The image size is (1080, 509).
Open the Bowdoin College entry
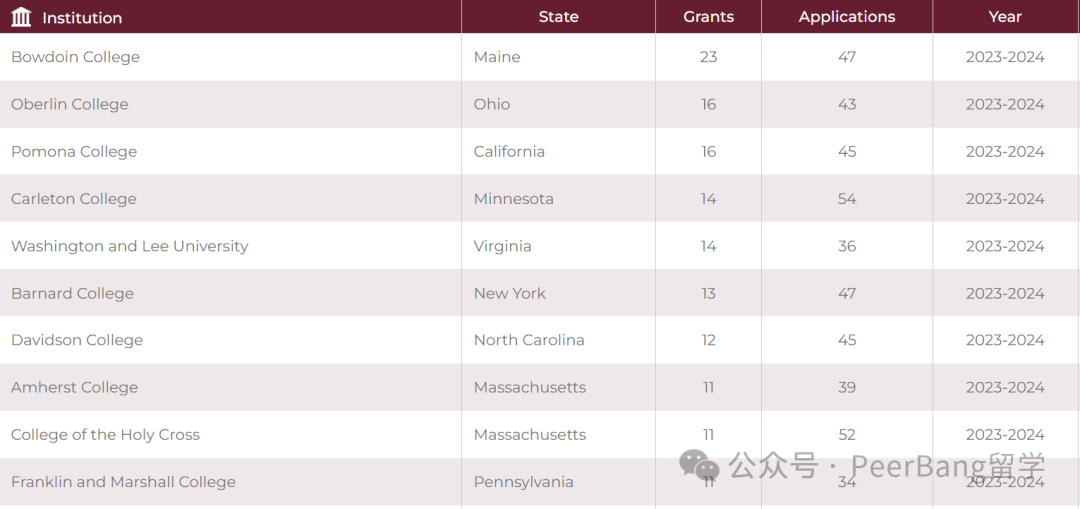click(x=75, y=57)
